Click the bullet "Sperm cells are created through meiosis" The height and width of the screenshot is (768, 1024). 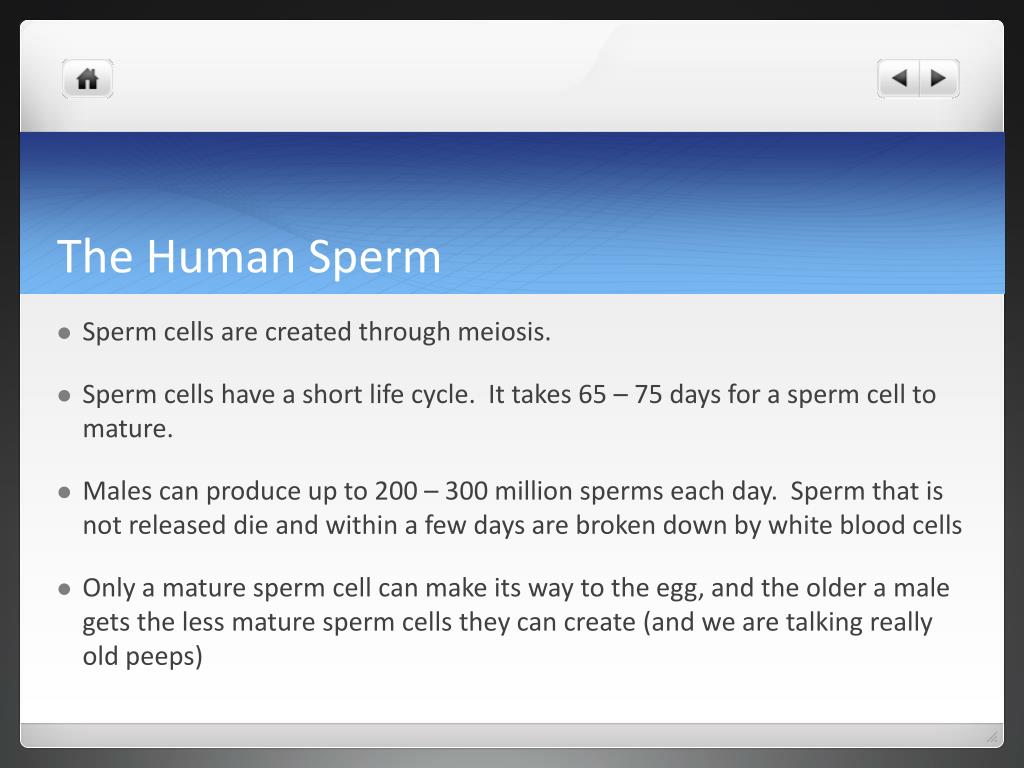click(316, 332)
